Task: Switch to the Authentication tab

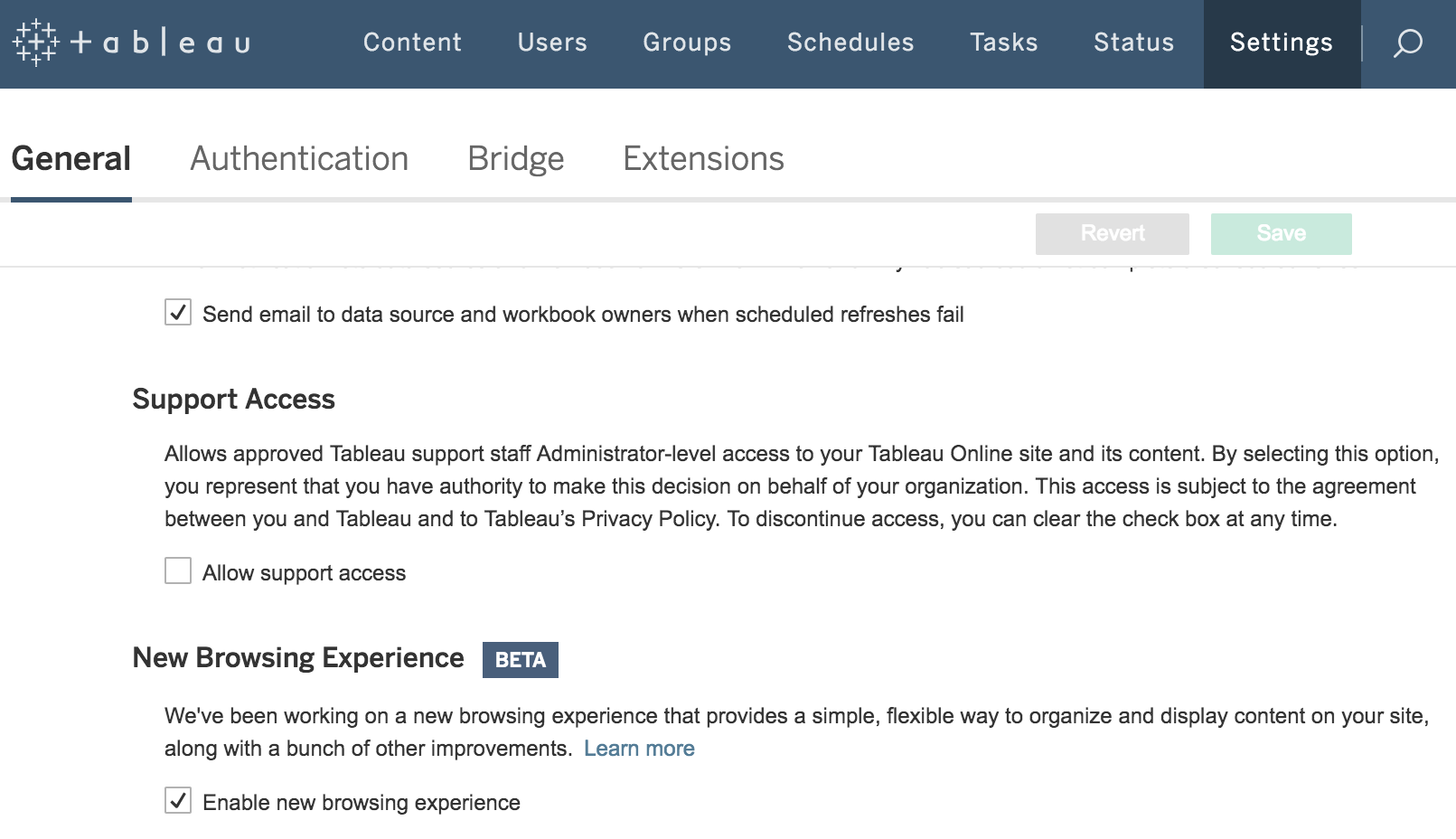Action: (x=299, y=159)
